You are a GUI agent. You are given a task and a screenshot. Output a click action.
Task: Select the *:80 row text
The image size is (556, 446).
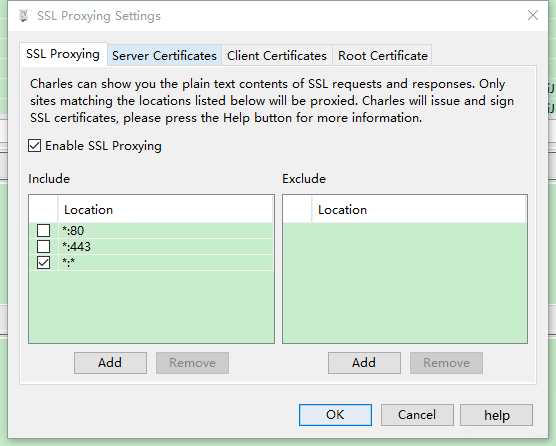(73, 231)
